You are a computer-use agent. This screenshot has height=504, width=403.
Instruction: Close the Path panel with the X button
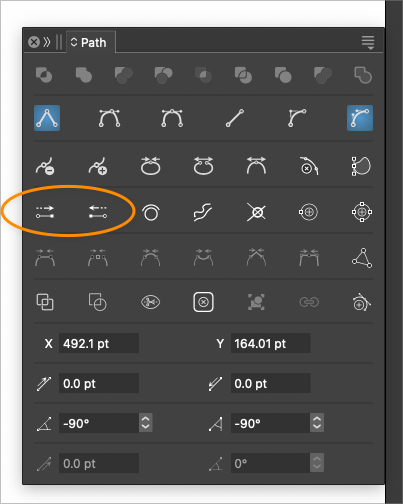point(34,42)
